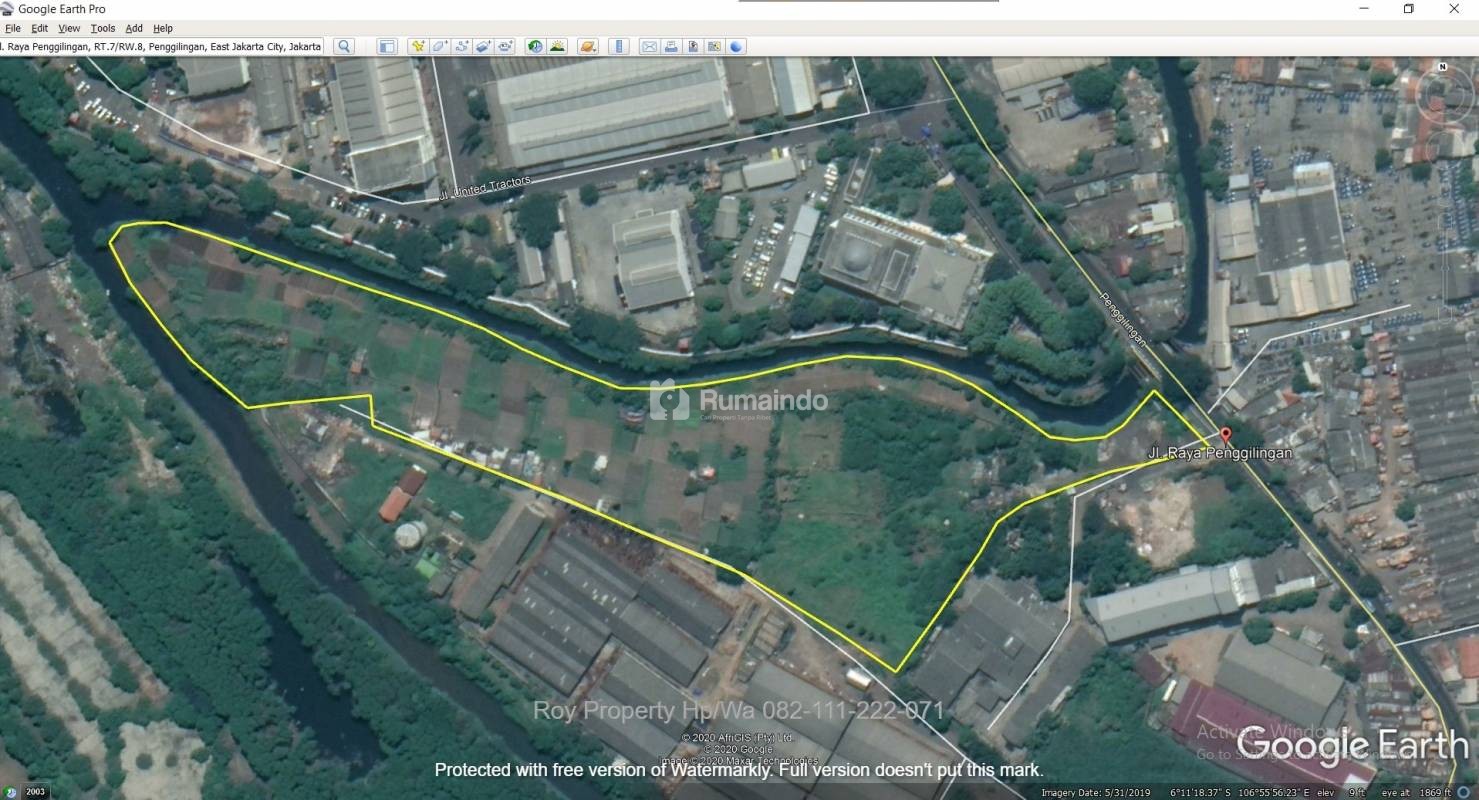
Task: Select the Add Path tool
Action: [x=461, y=46]
